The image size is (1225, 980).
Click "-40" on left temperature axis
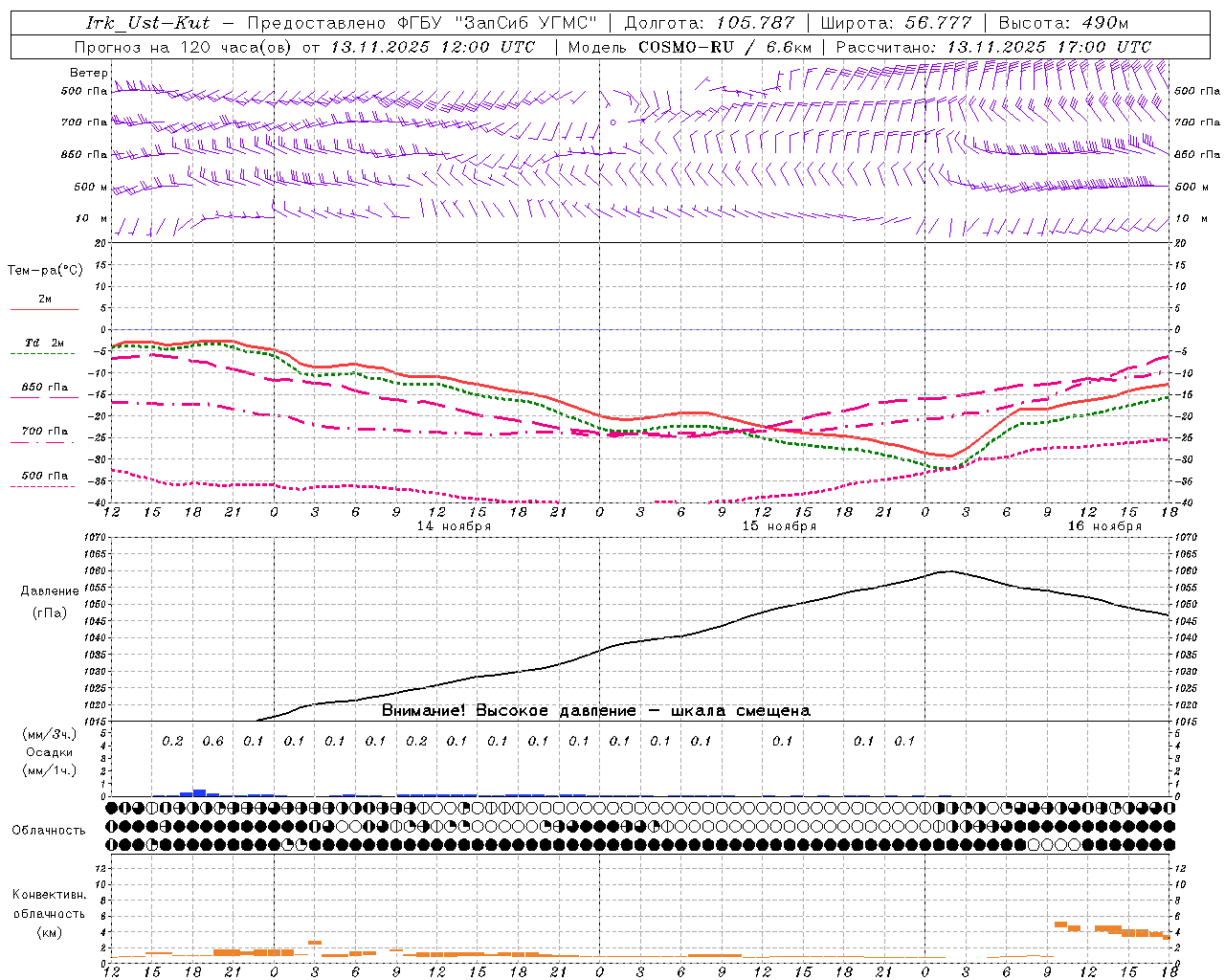pyautogui.click(x=99, y=502)
